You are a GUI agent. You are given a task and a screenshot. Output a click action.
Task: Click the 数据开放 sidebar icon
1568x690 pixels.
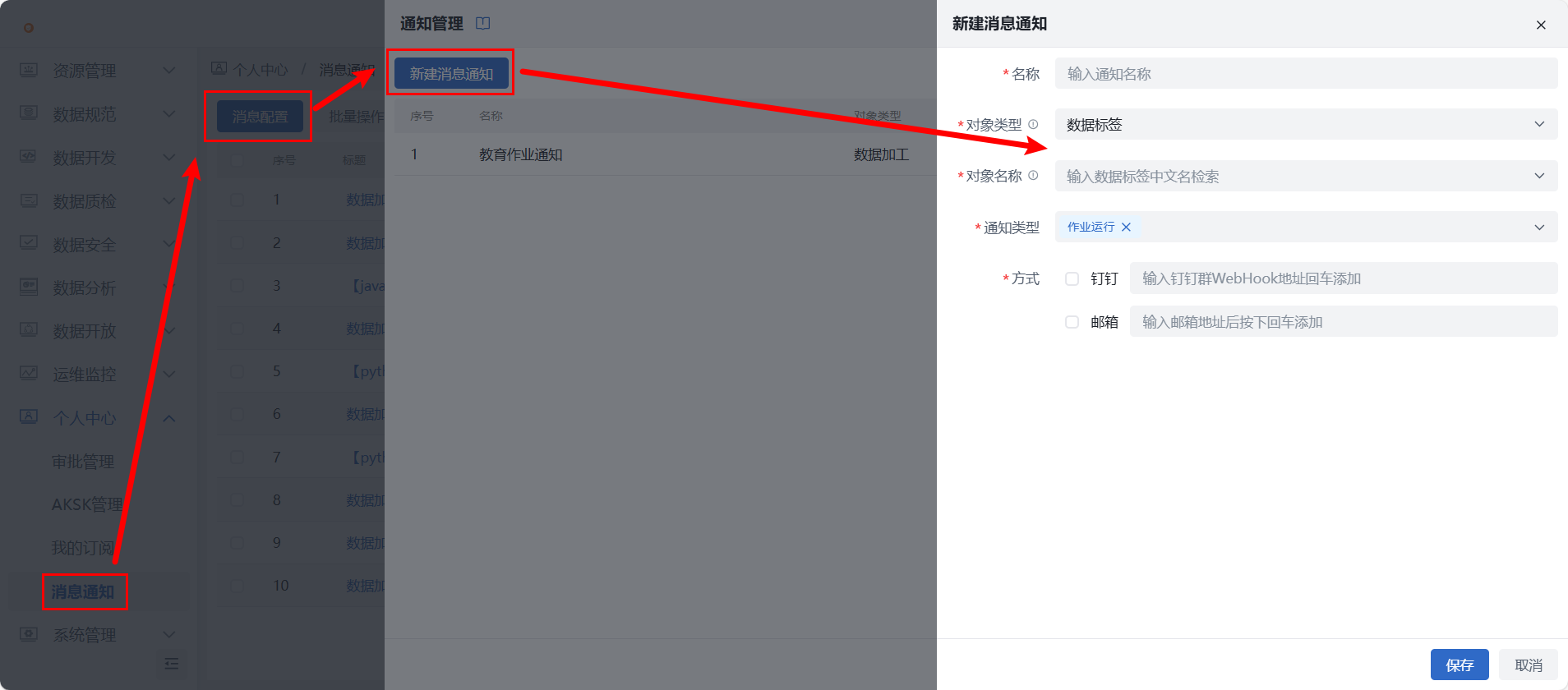pos(29,330)
